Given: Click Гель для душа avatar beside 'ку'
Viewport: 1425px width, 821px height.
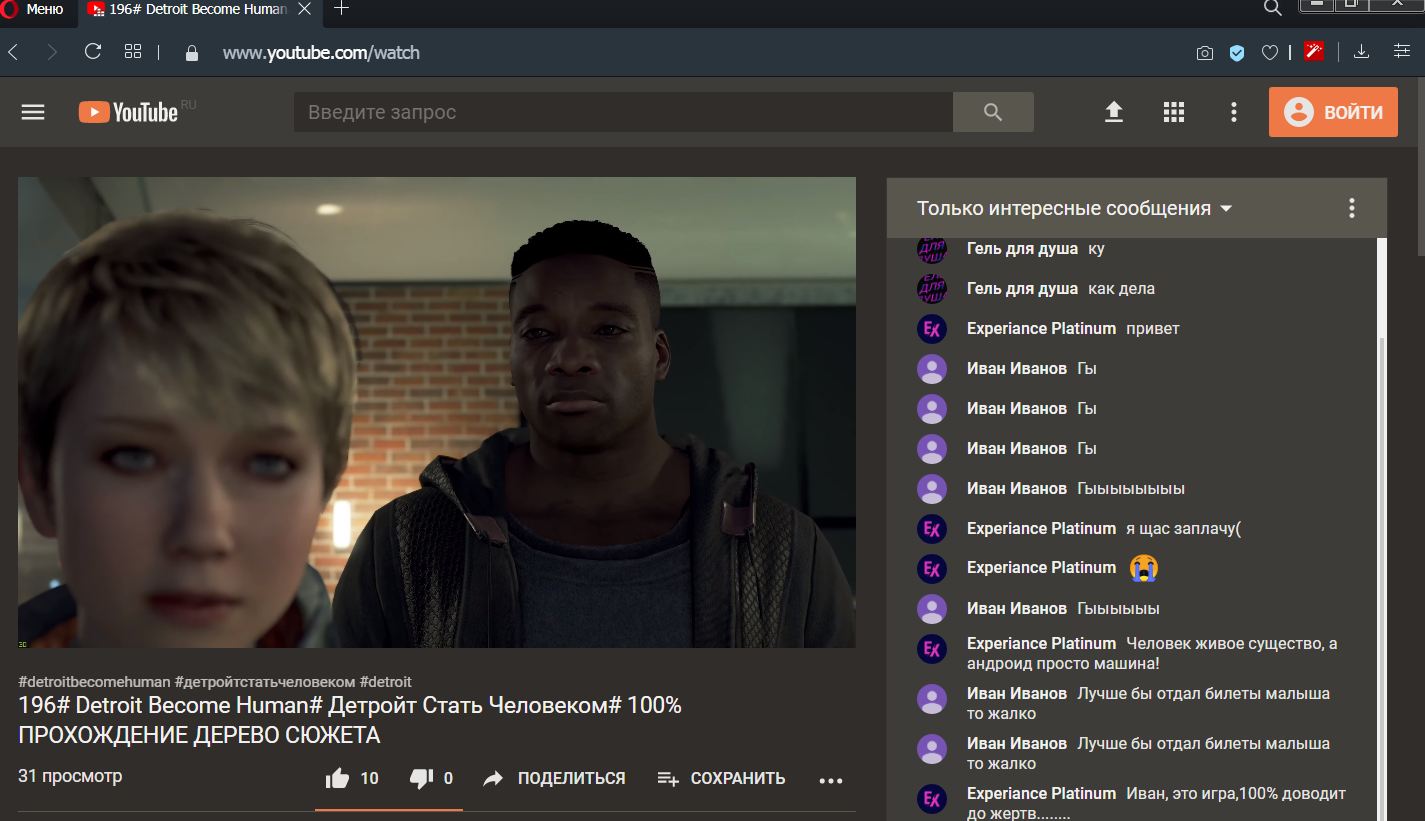Looking at the screenshot, I should click(x=932, y=249).
